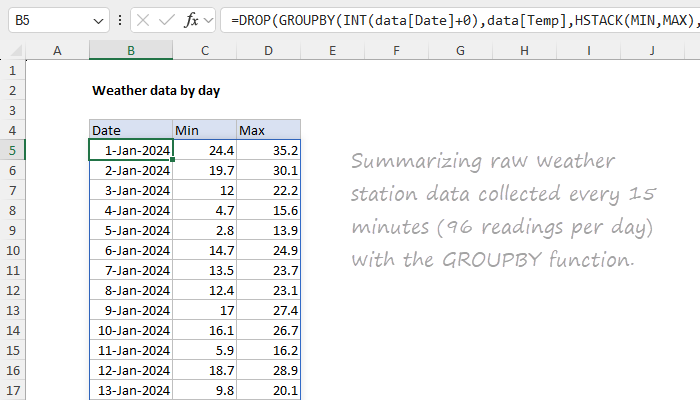Select column F header
The height and width of the screenshot is (400, 700).
[x=396, y=50]
